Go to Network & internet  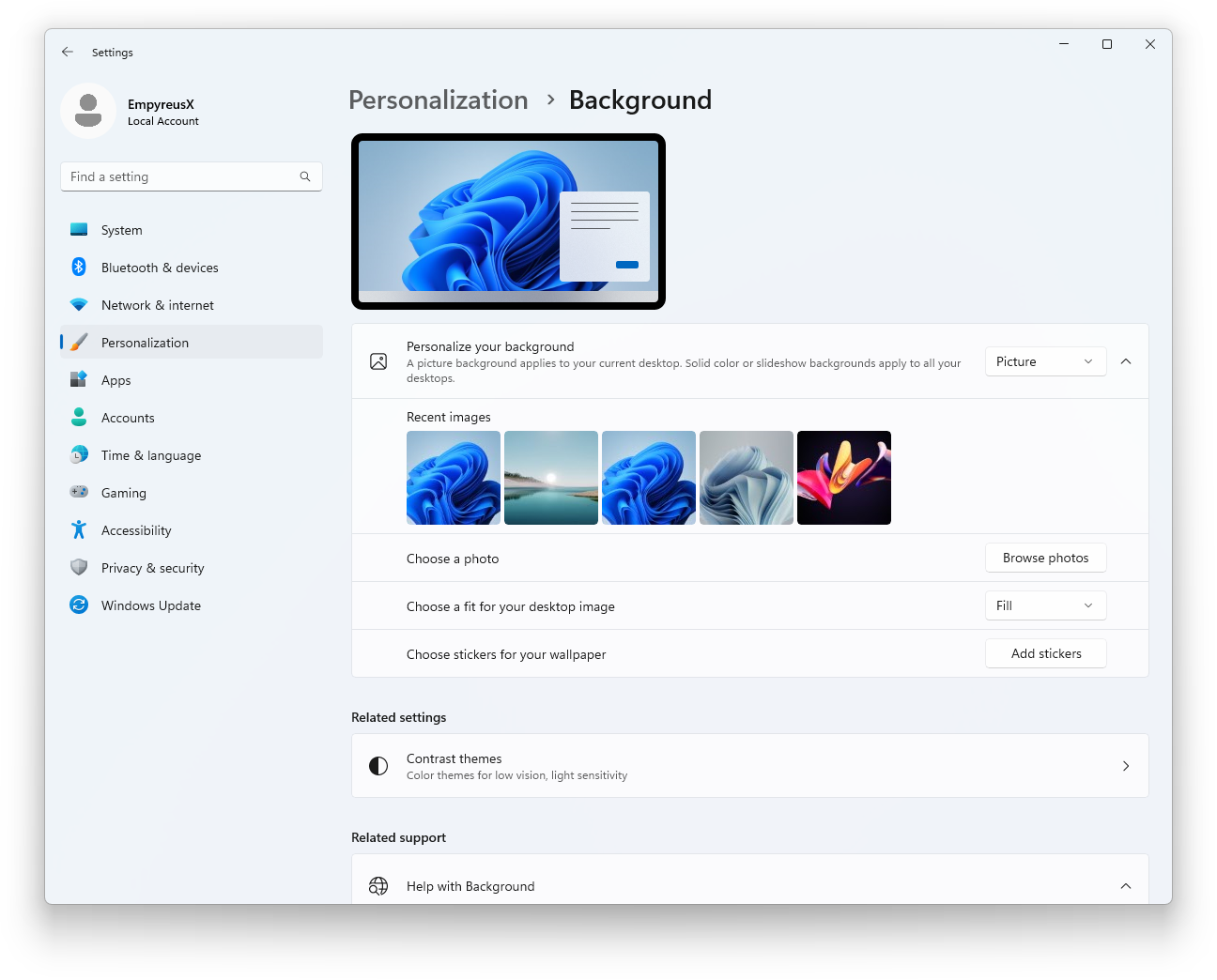point(192,305)
